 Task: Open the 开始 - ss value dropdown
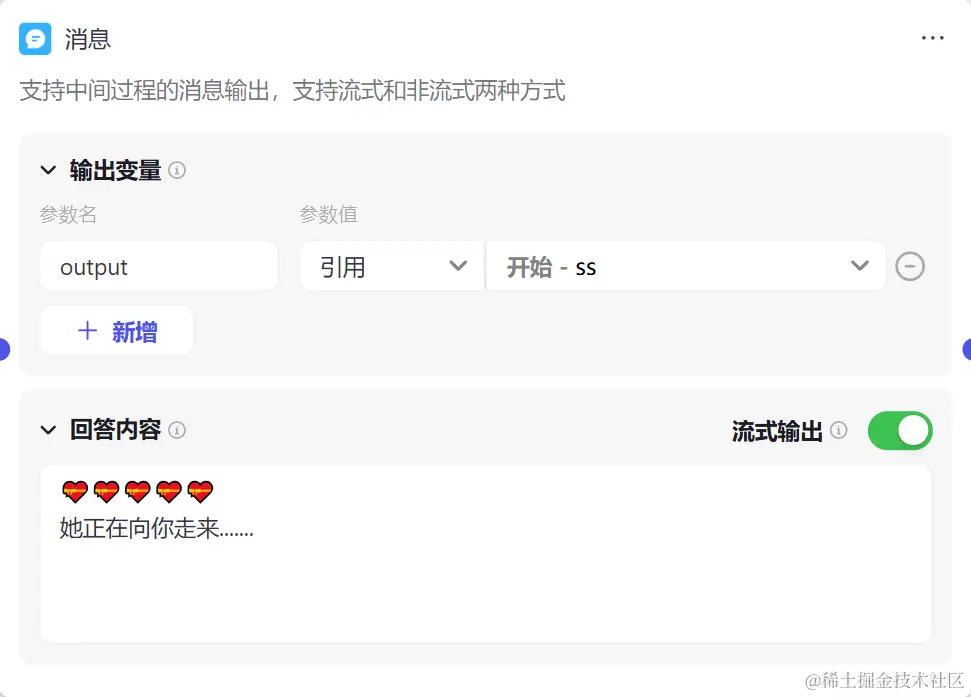(x=686, y=267)
